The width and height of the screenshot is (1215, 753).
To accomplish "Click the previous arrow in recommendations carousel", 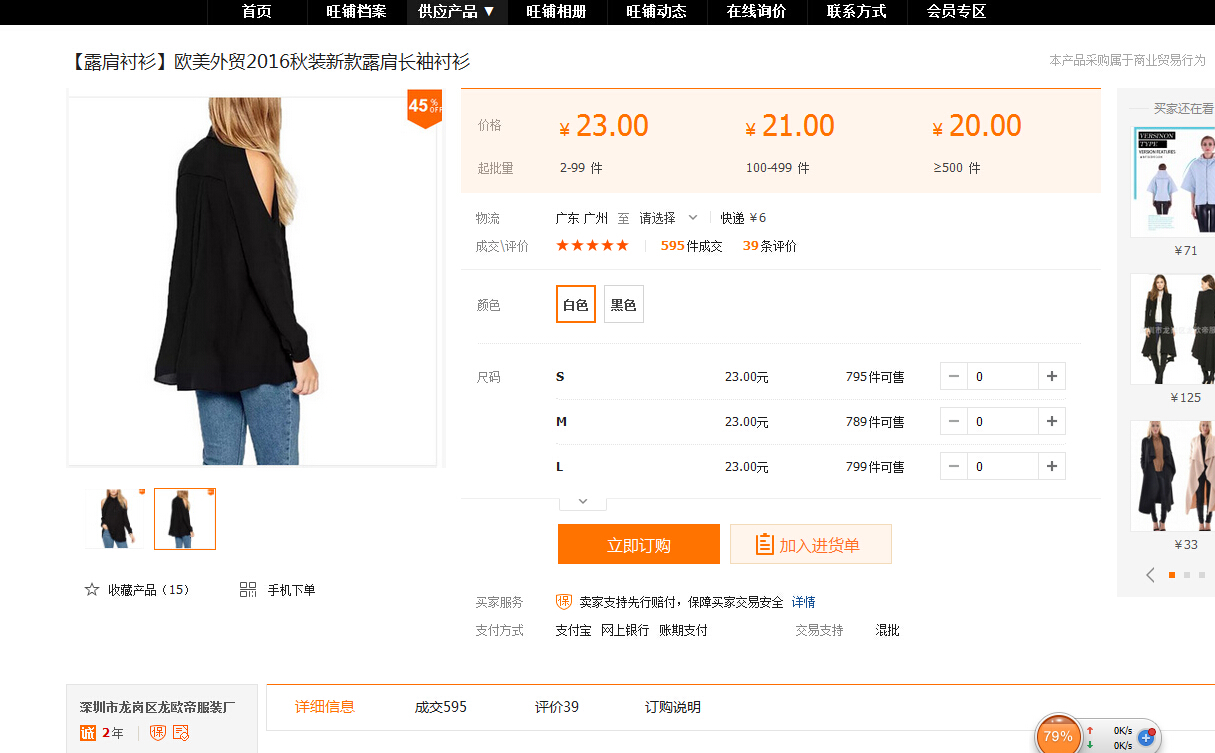I will [1150, 575].
